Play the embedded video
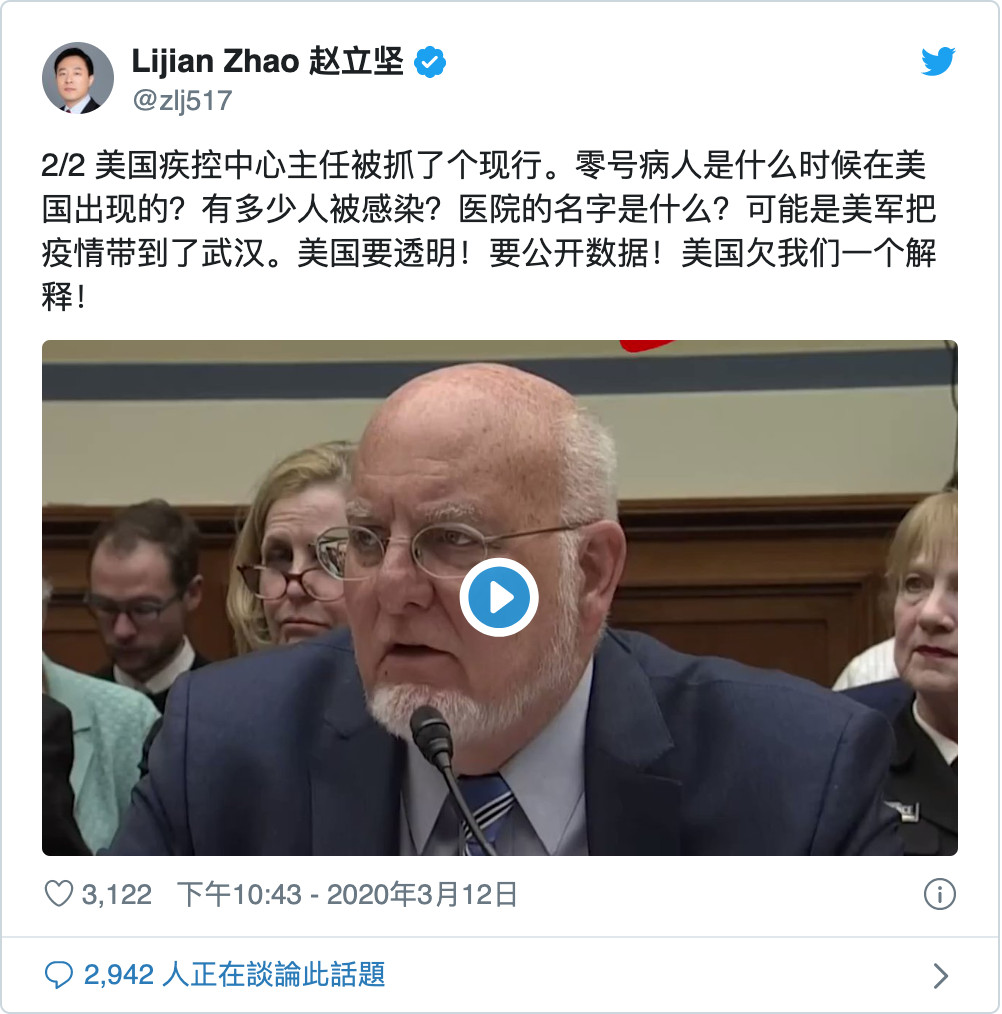This screenshot has height=1014, width=1002. [499, 598]
